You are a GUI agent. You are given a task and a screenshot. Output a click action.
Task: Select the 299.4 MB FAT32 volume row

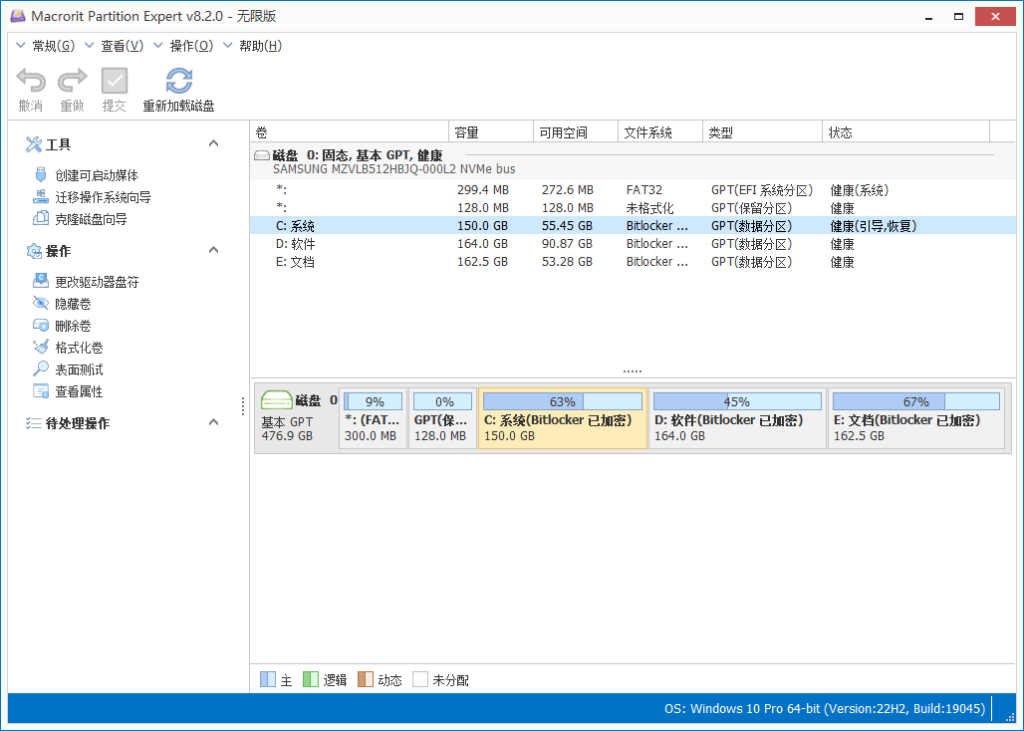click(633, 189)
